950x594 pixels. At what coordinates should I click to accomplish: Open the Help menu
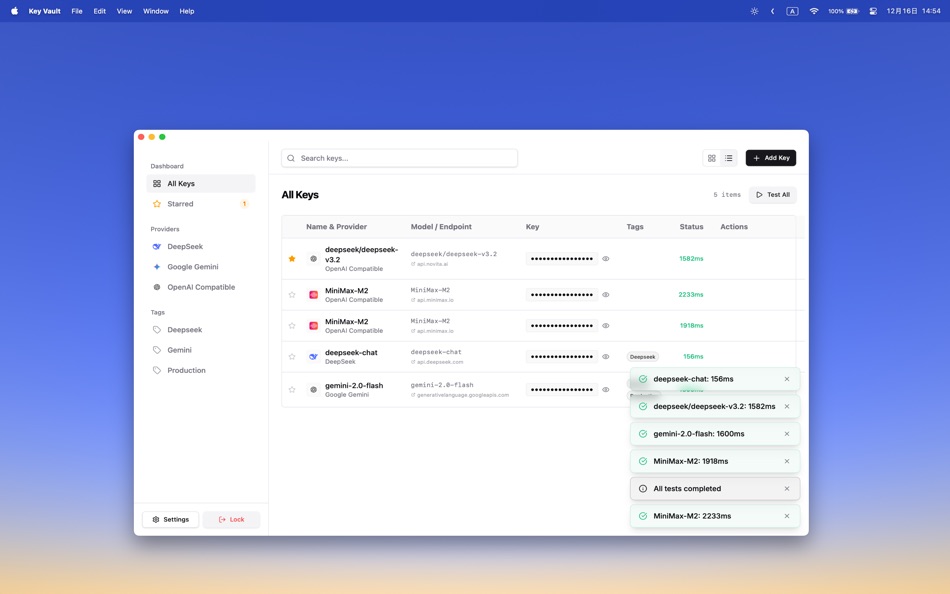pos(187,11)
